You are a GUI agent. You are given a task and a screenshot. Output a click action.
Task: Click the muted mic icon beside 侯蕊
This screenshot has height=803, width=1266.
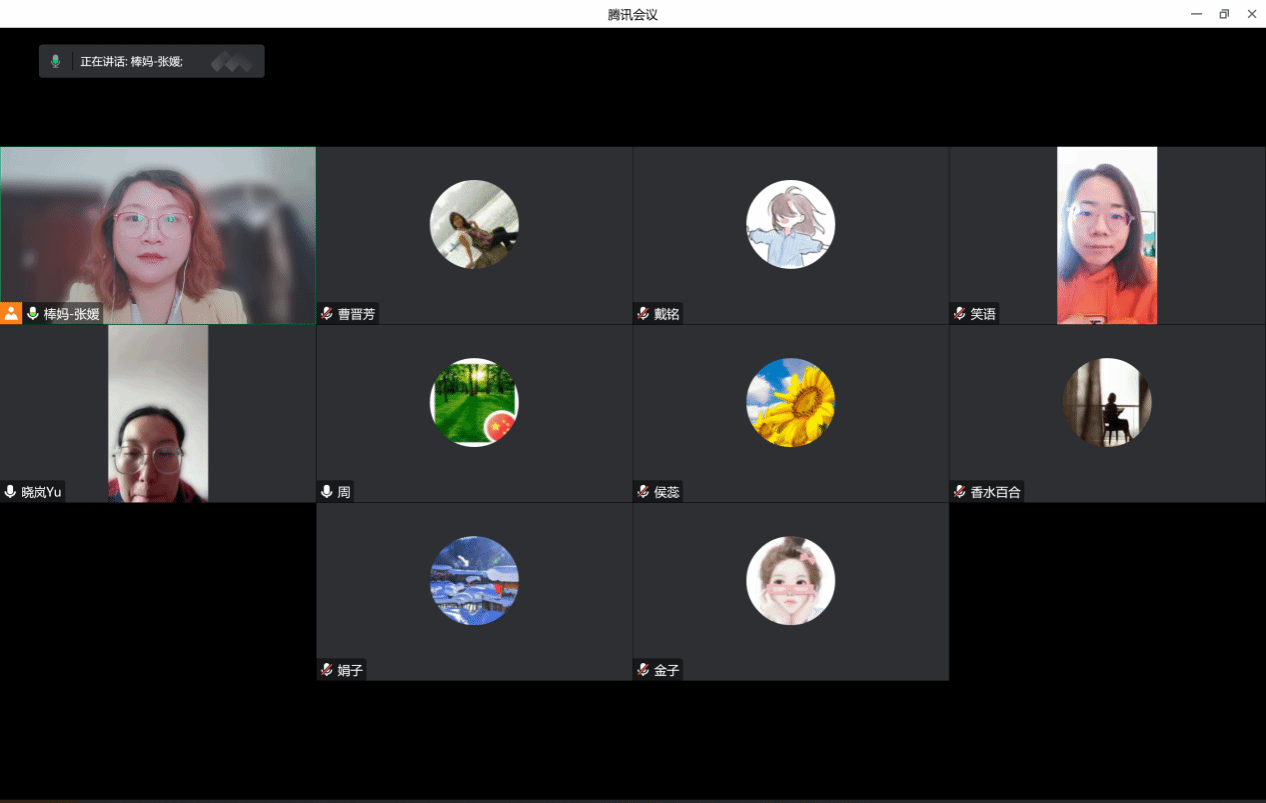coord(643,492)
